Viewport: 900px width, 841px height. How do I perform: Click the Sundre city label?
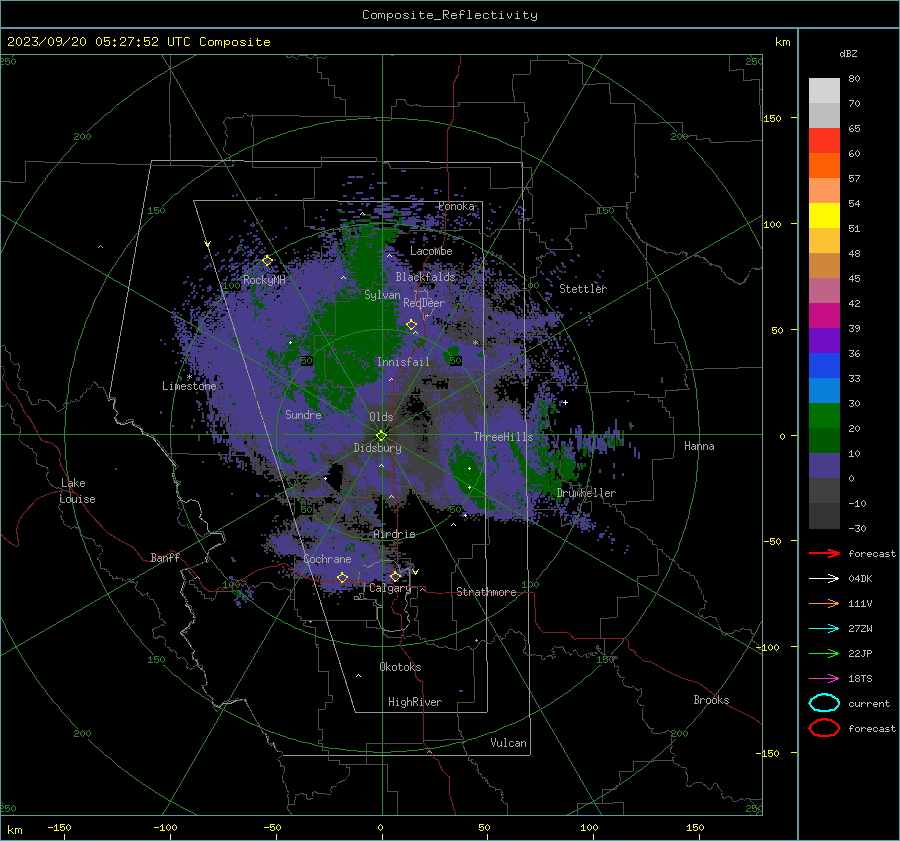tap(303, 414)
